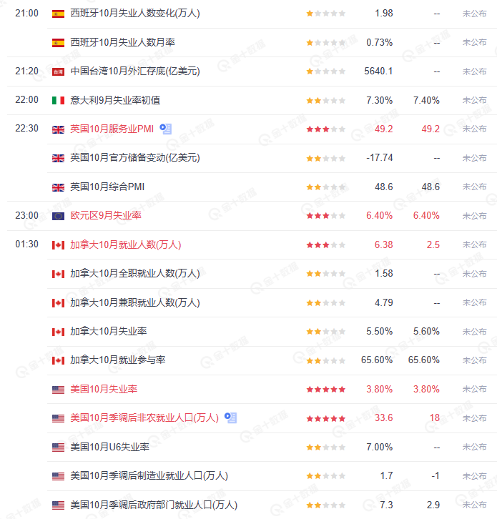
Task: Click the US flag beside 美国10月U6失业率
Action: pos(58,447)
